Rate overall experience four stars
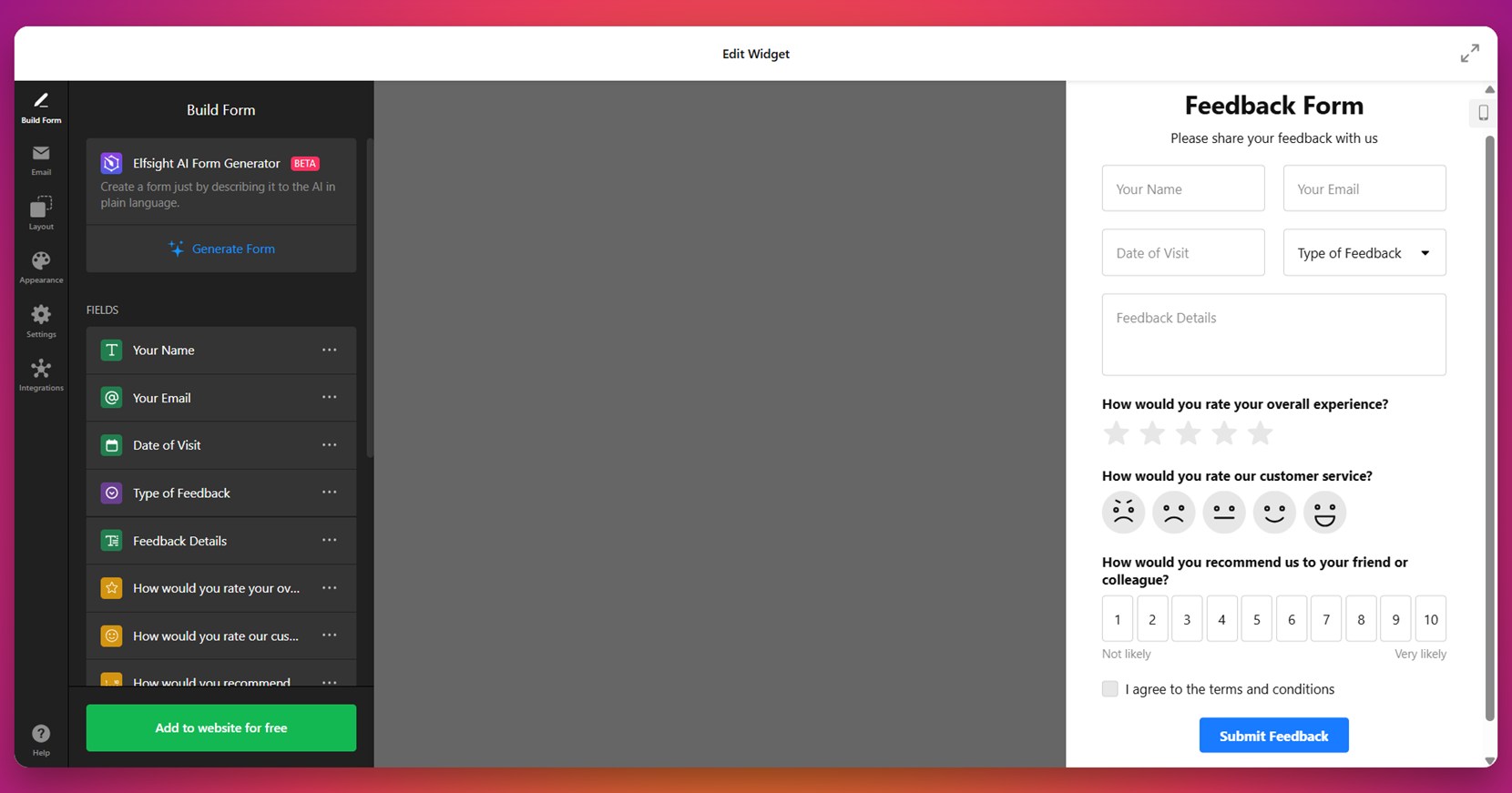 (x=1224, y=433)
